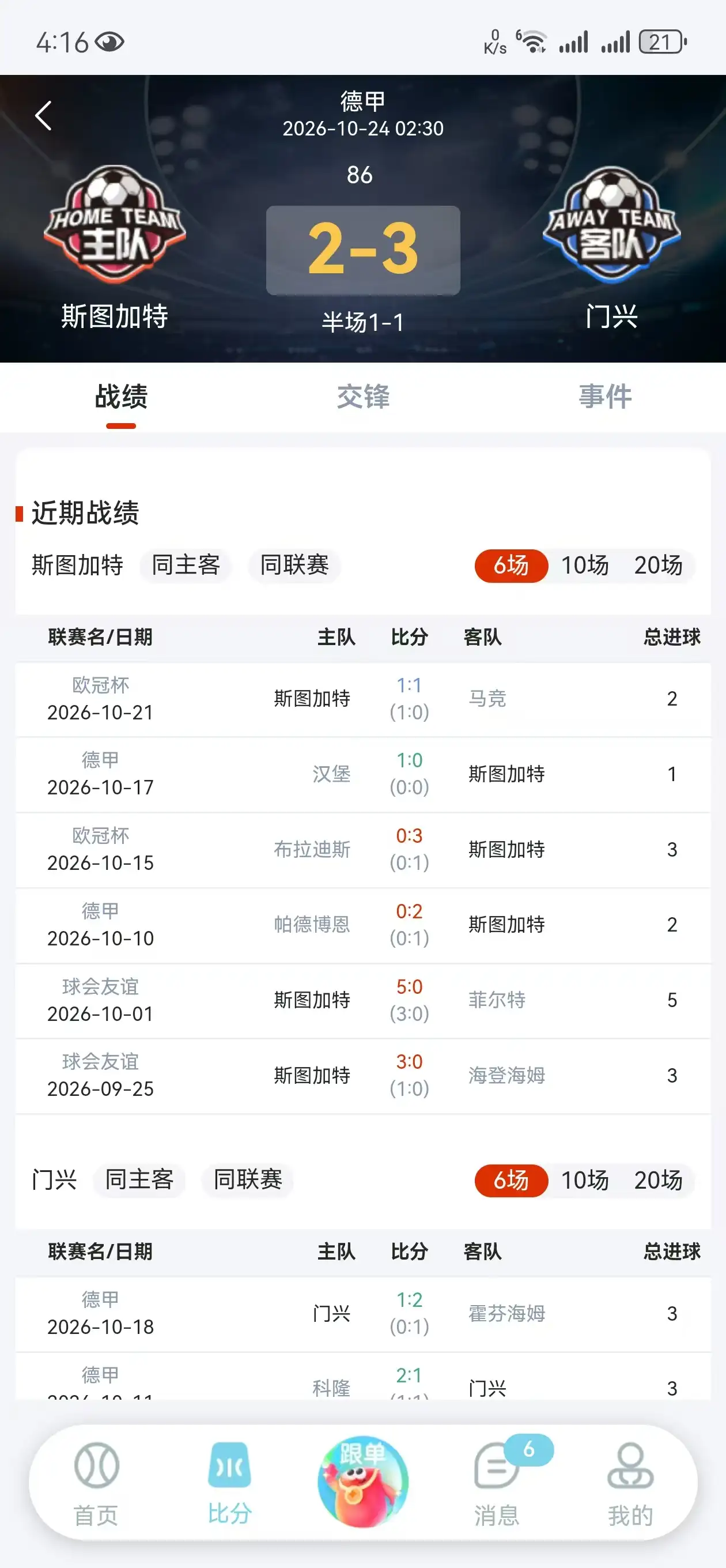Tap opponent 汉堡 in results table
726x1568 pixels.
coord(331,774)
